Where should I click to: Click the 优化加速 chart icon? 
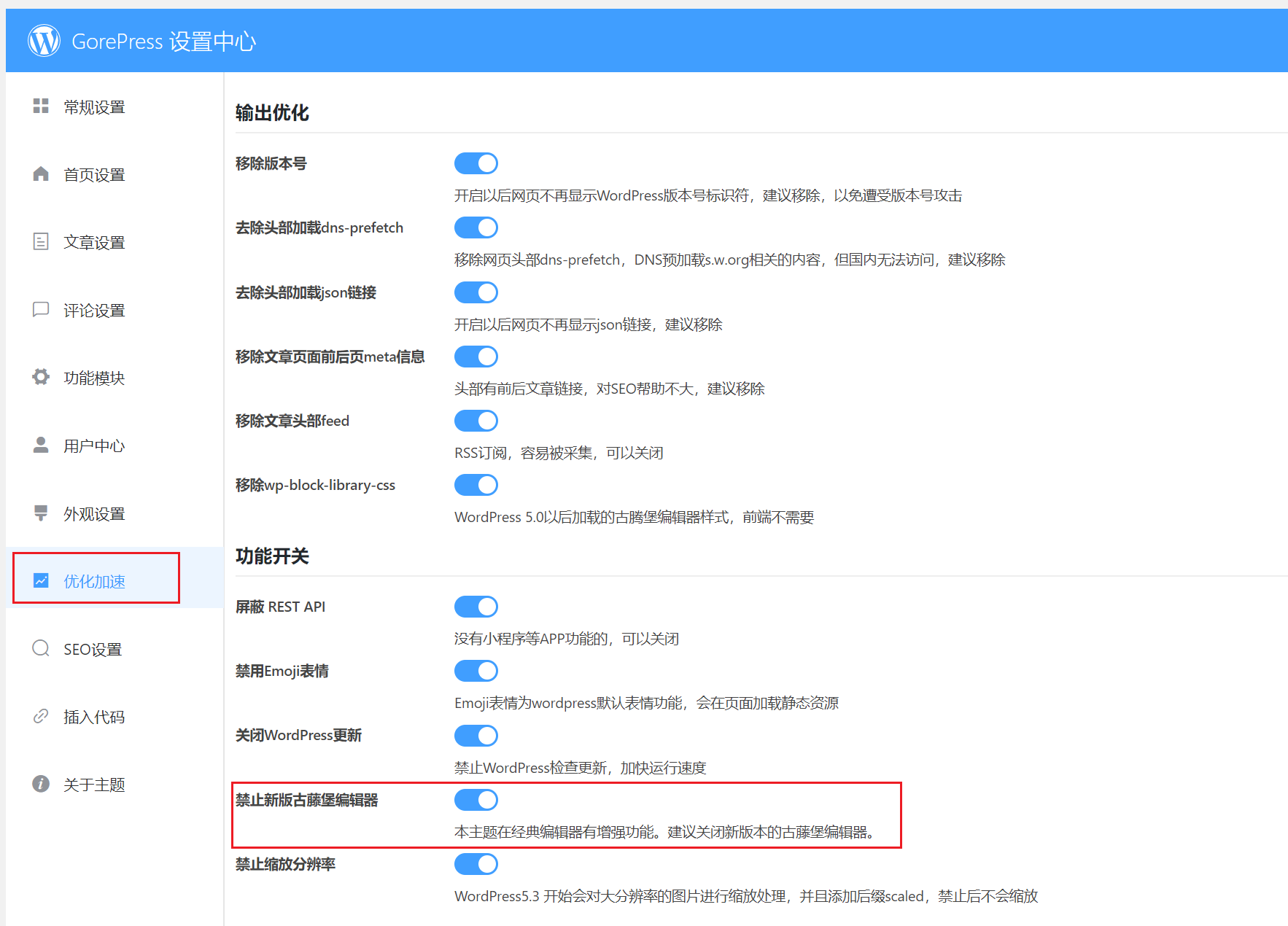click(x=41, y=580)
